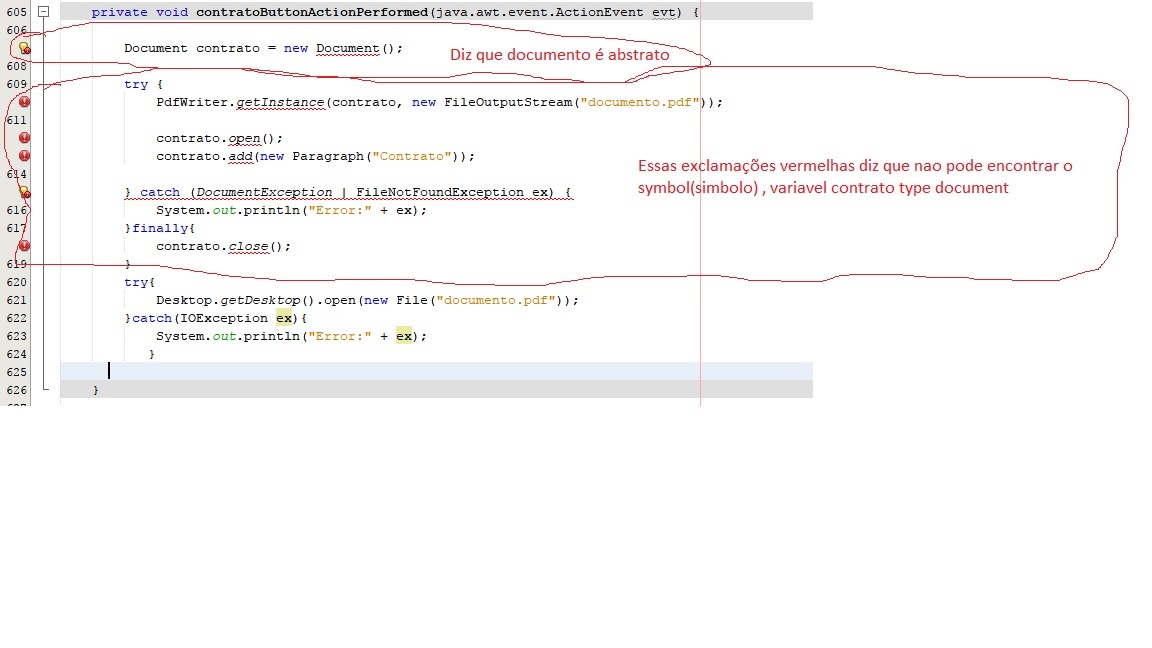Select line number 620 in the gutter
This screenshot has height=648, width=1152.
pos(16,282)
